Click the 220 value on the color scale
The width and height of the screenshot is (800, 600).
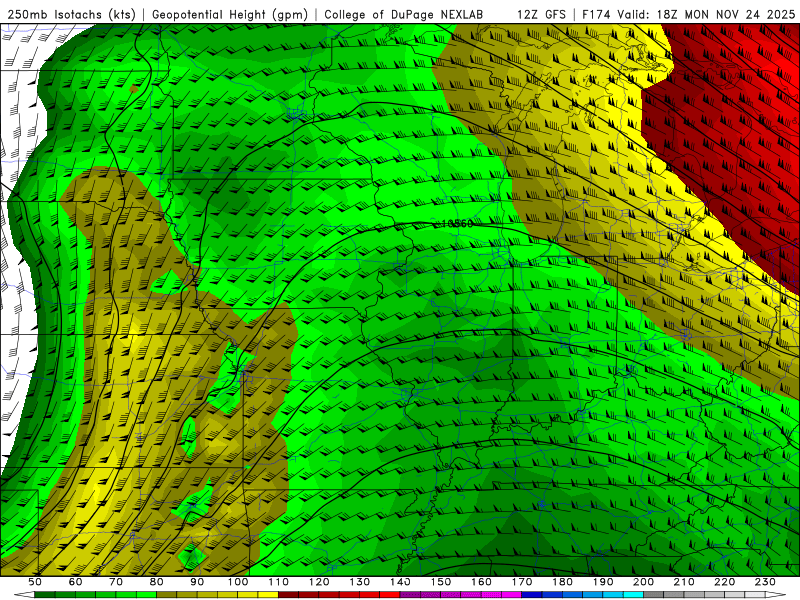725,582
